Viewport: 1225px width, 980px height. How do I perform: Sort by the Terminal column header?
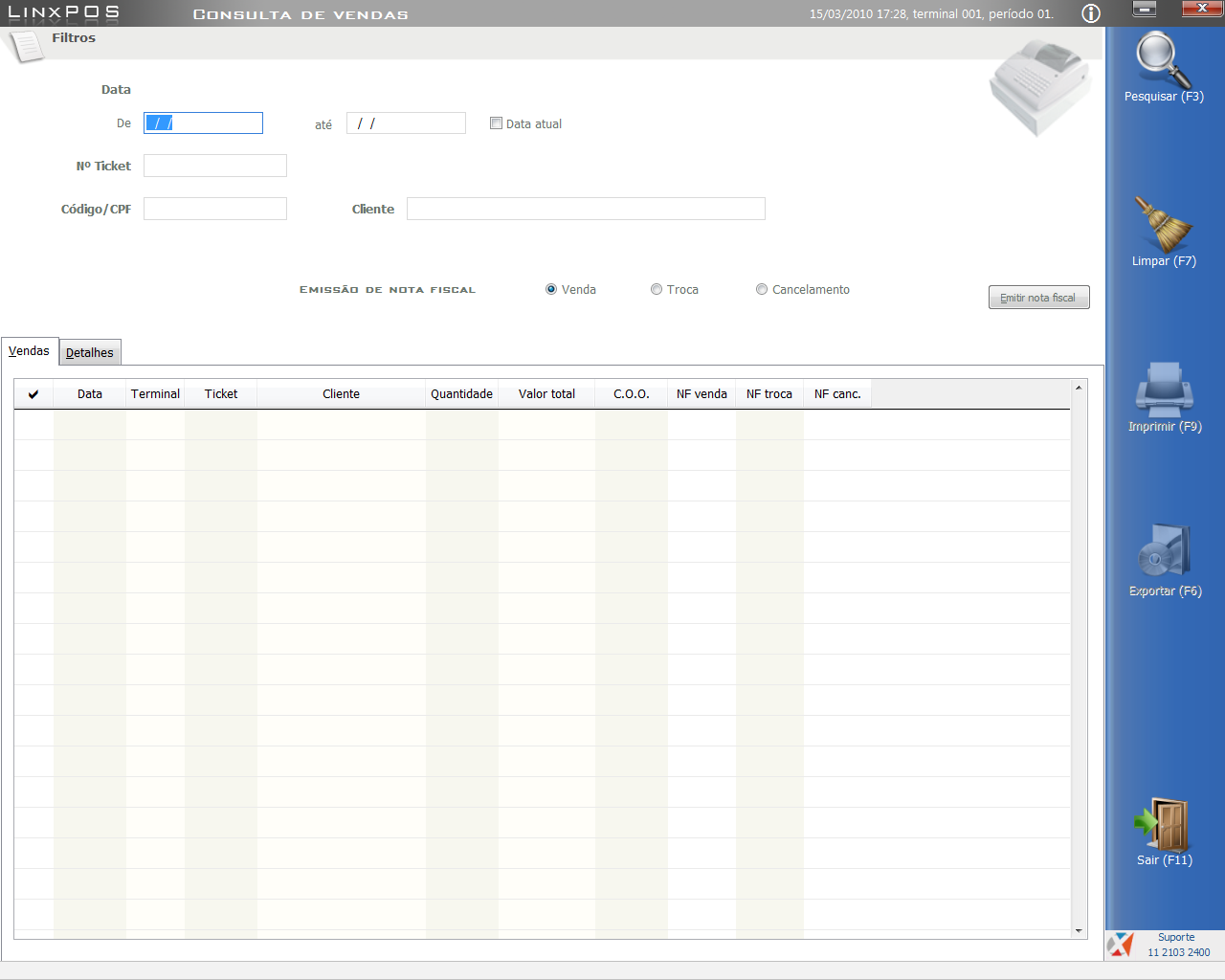click(156, 394)
